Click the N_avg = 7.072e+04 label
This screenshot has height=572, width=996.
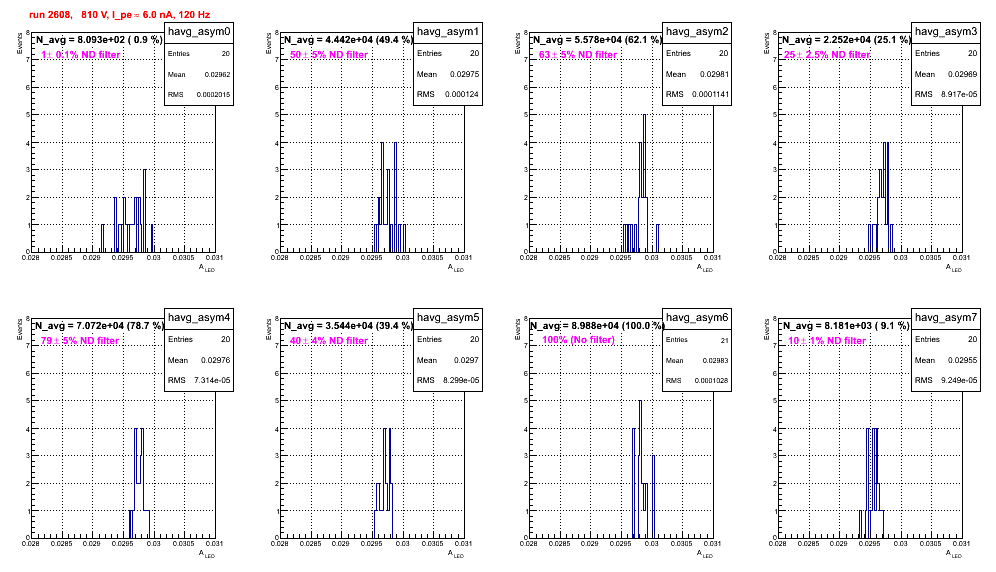coord(98,325)
